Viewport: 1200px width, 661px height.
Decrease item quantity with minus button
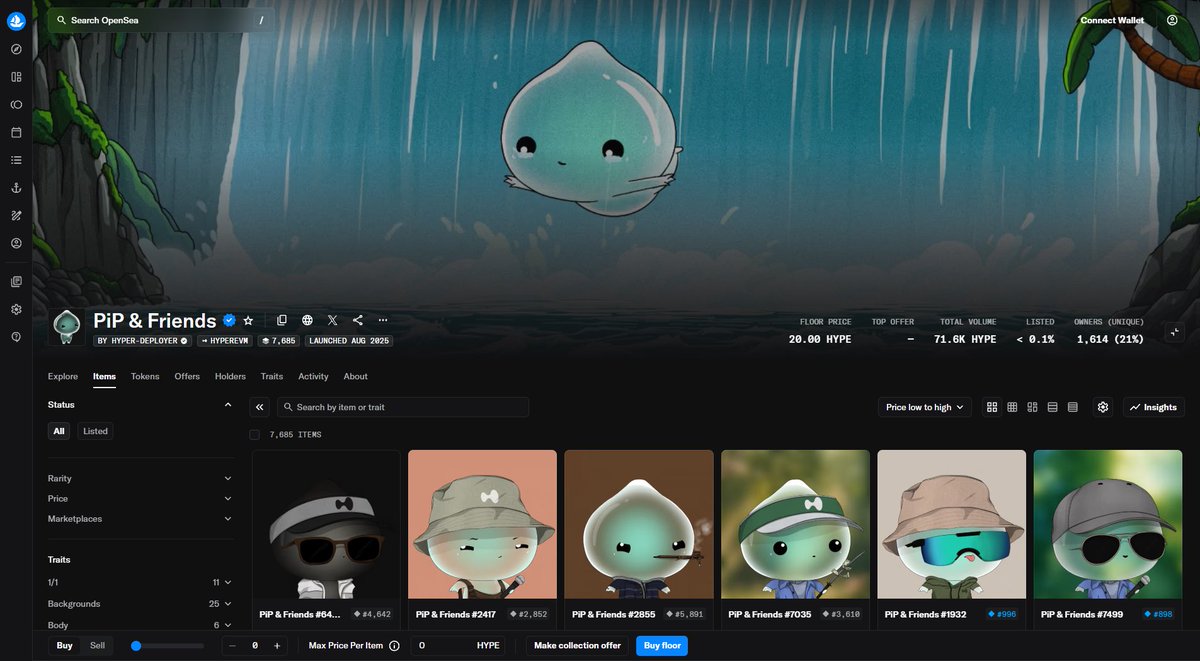click(233, 646)
